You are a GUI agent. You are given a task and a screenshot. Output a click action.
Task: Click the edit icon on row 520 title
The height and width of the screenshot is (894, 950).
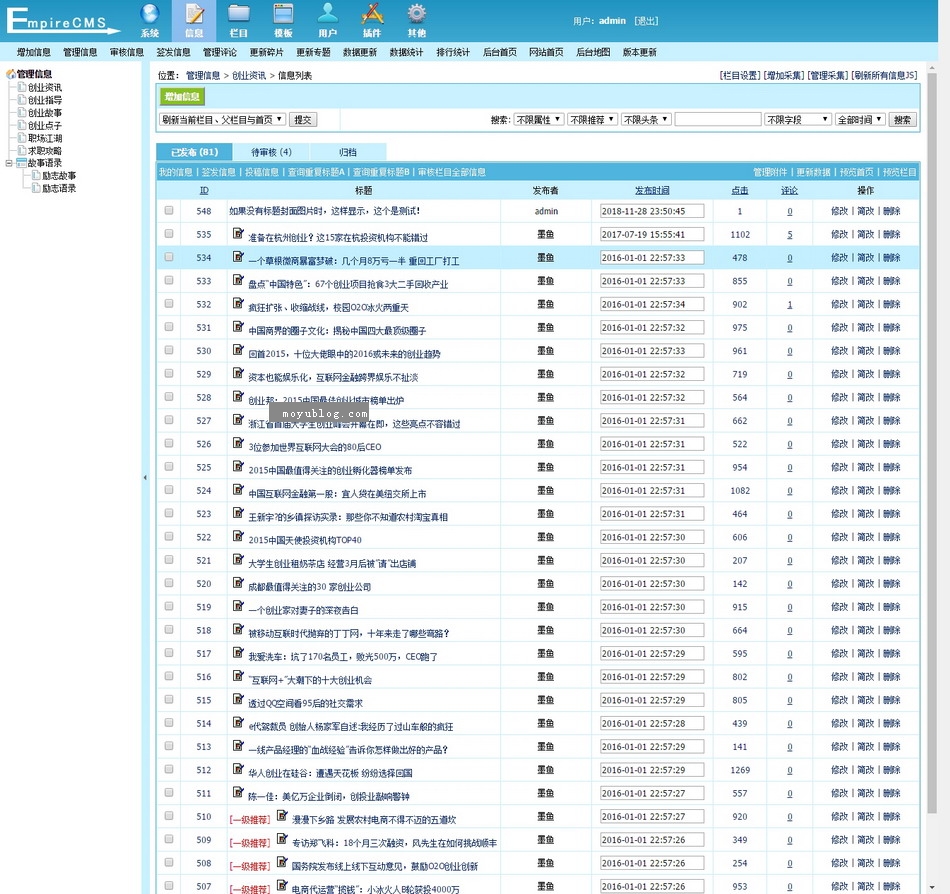(238, 583)
